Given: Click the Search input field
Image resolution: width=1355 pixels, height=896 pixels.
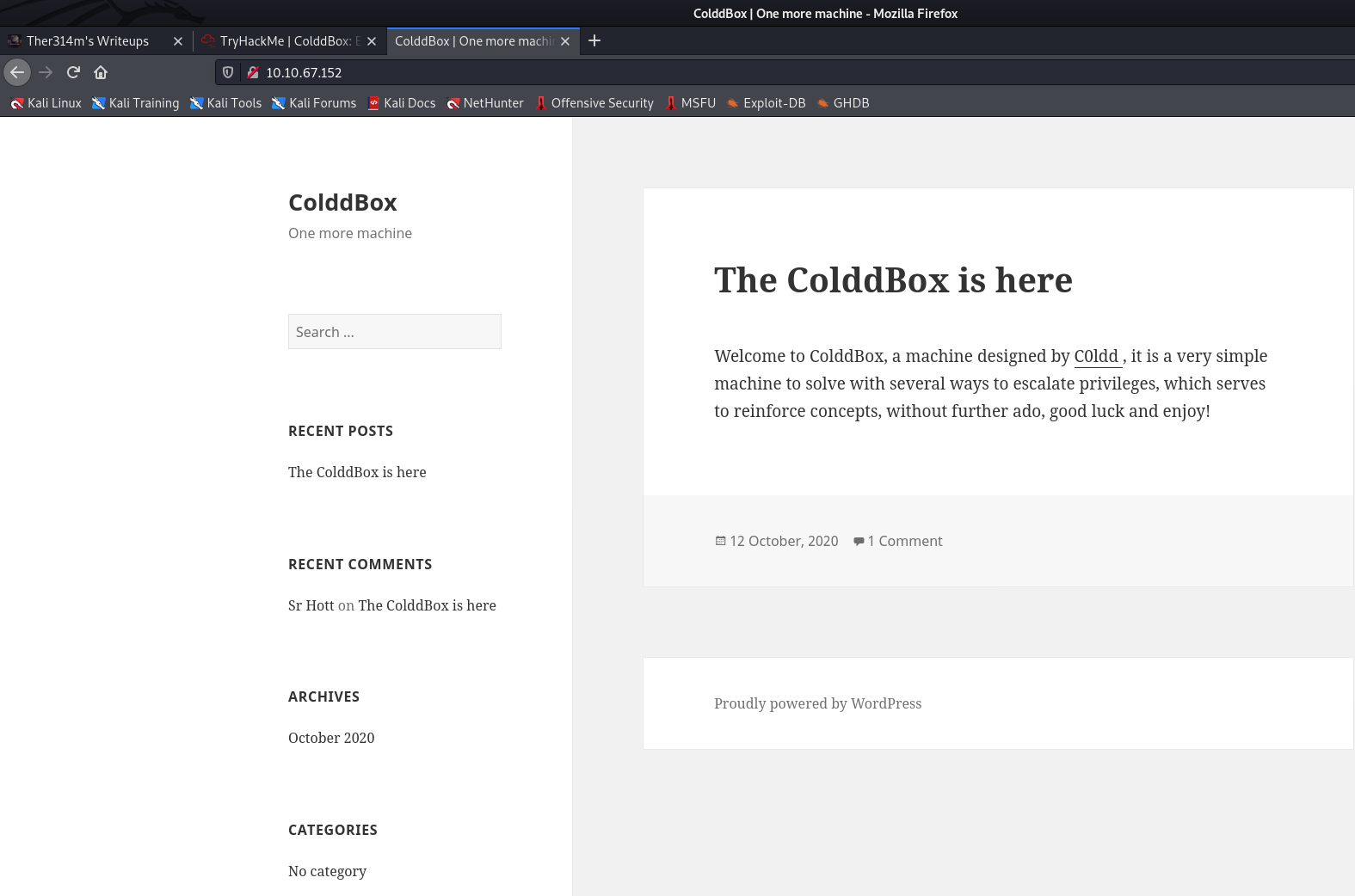Looking at the screenshot, I should pyautogui.click(x=395, y=332).
